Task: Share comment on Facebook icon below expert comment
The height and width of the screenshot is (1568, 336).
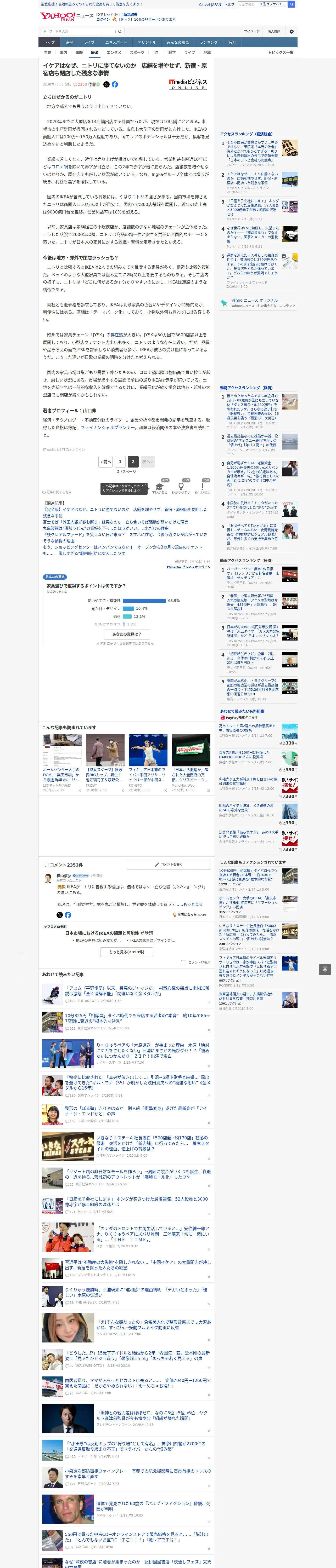Action: click(68, 915)
